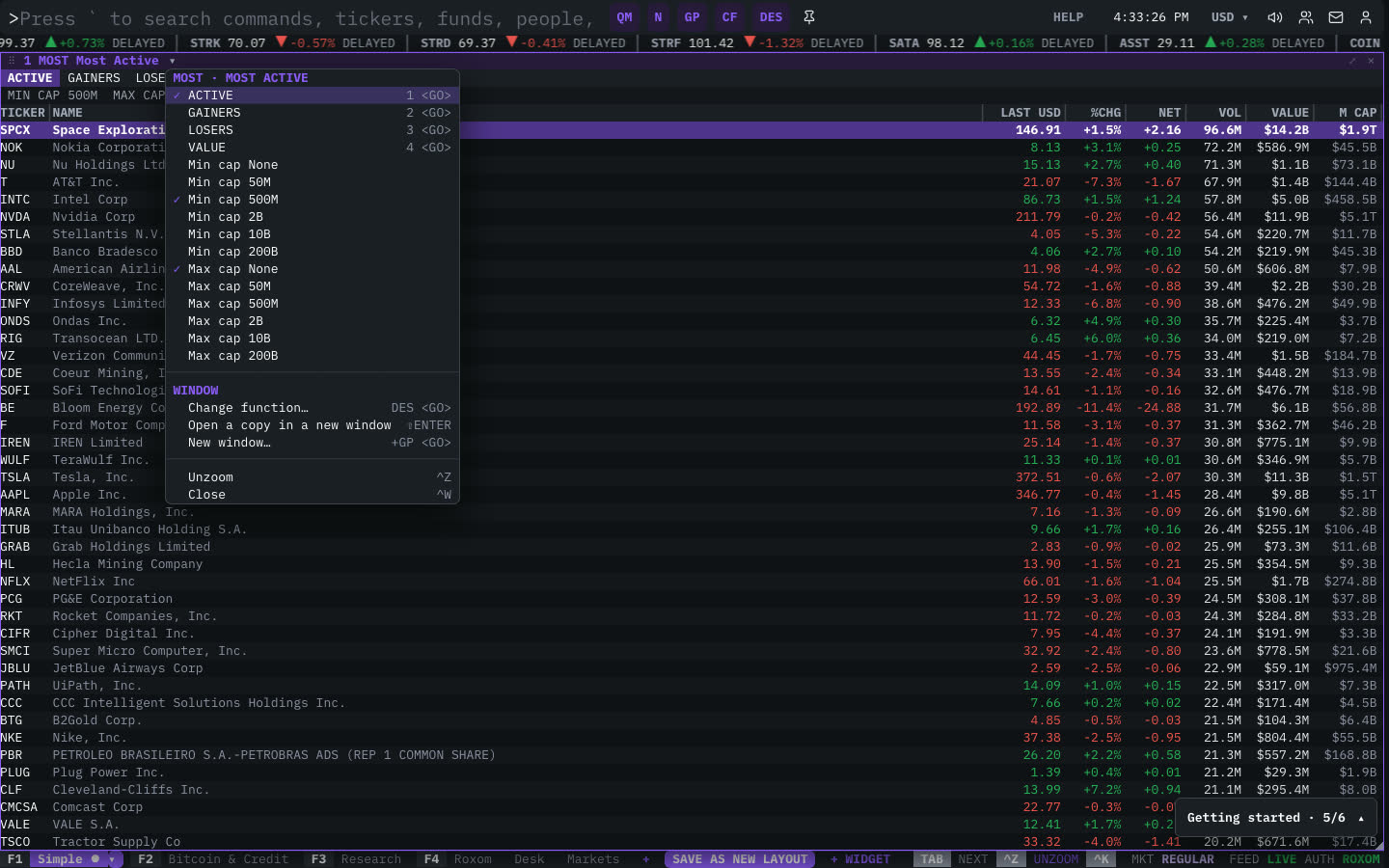The image size is (1389, 868).
Task: Click the N shortcut chip
Action: point(658,17)
